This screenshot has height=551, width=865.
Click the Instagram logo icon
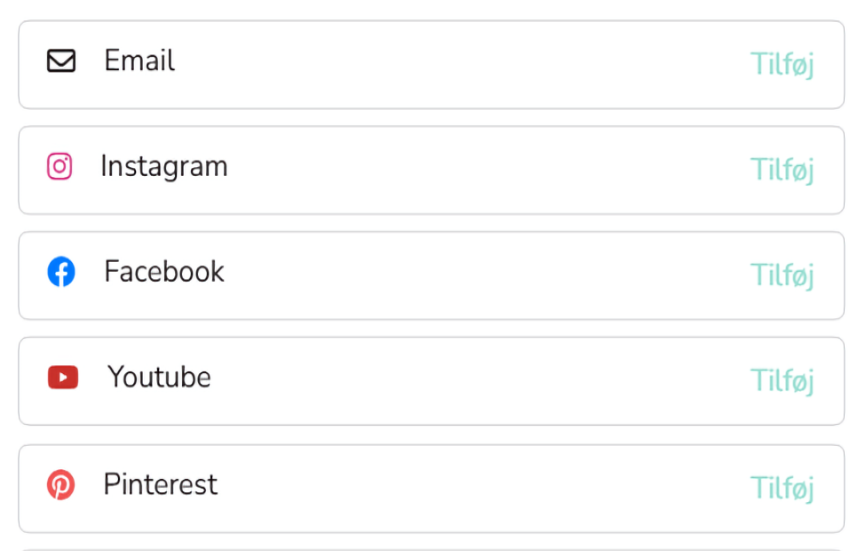pos(60,167)
